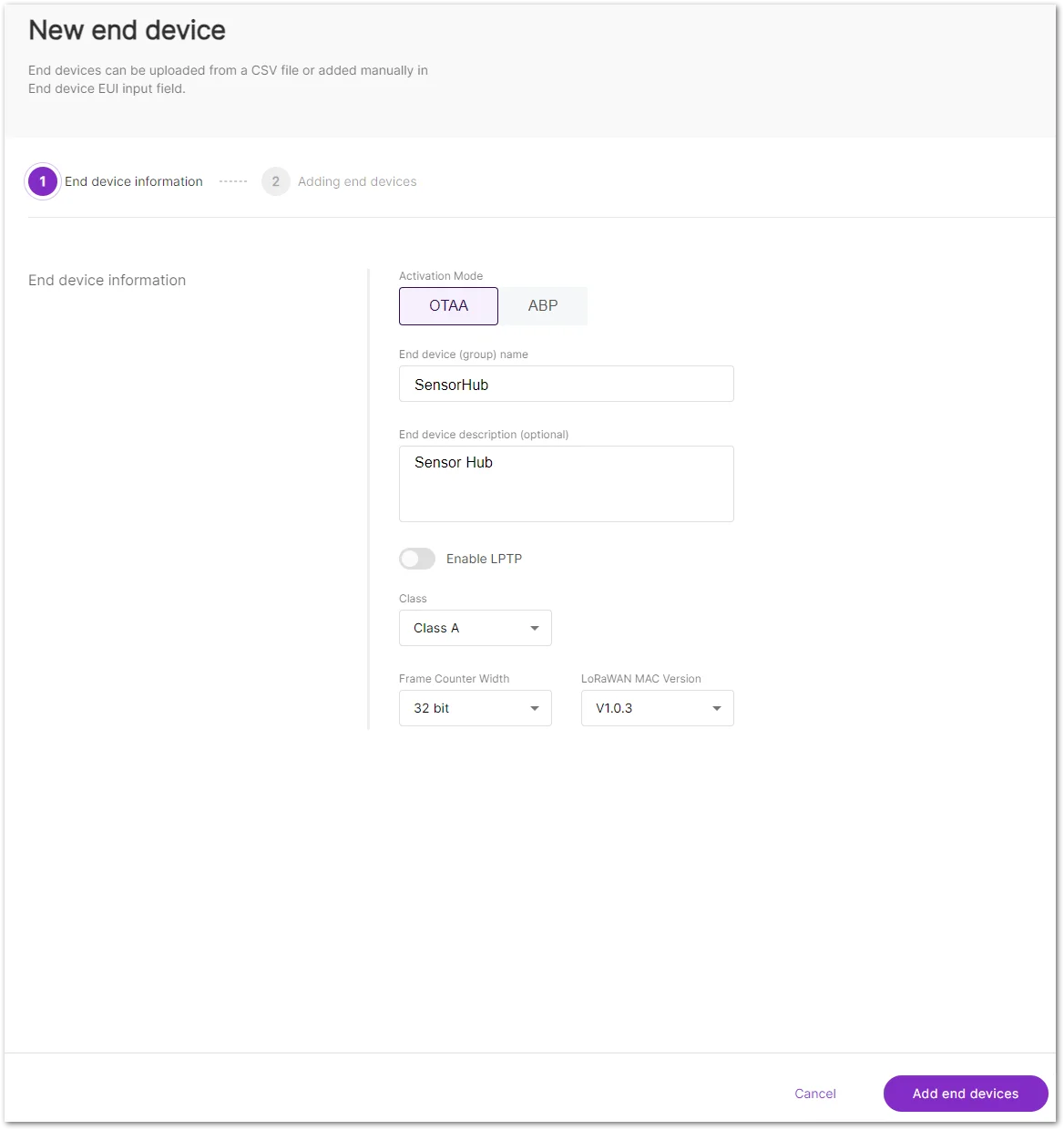Select ABP activation mode
This screenshot has height=1130, width=1064.
(x=543, y=306)
